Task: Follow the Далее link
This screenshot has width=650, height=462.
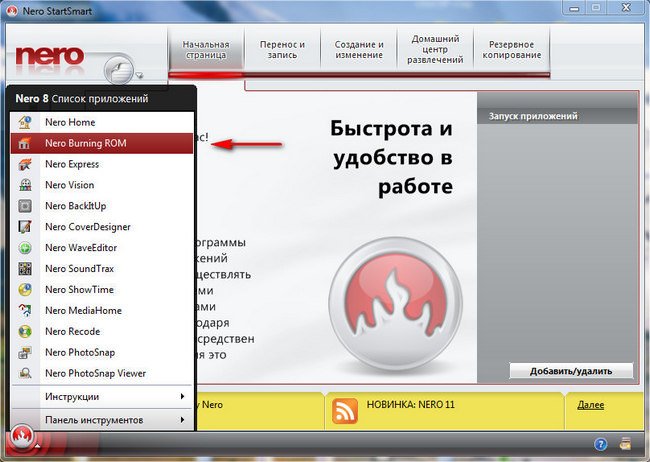Action: point(590,405)
